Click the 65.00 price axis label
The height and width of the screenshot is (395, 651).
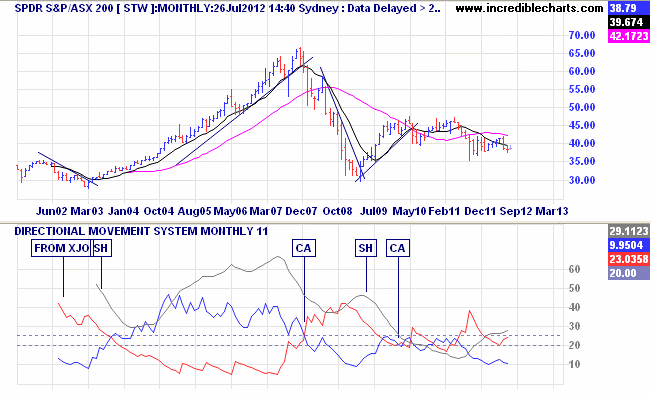582,53
